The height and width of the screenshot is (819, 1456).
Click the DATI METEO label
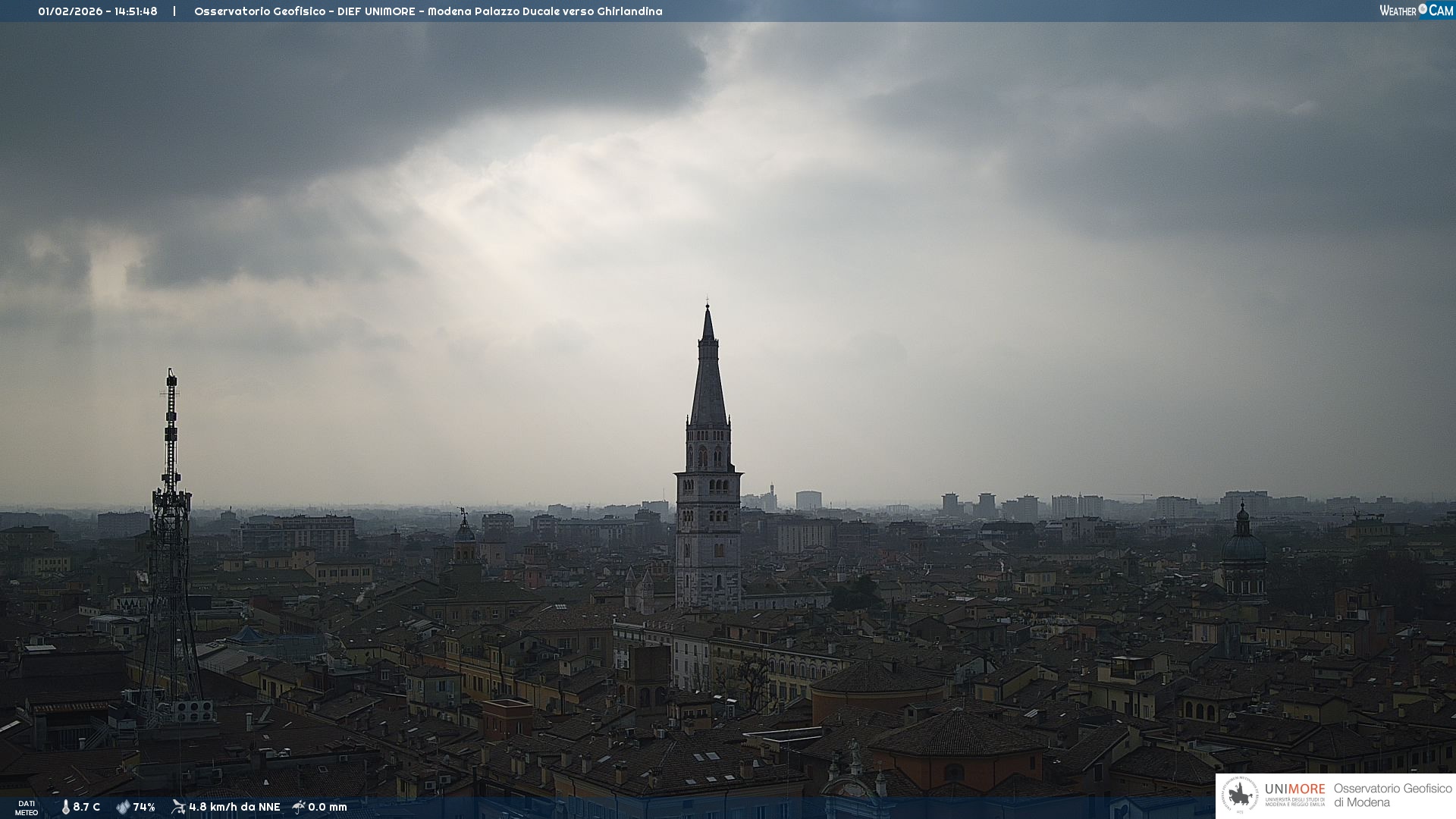pos(27,808)
